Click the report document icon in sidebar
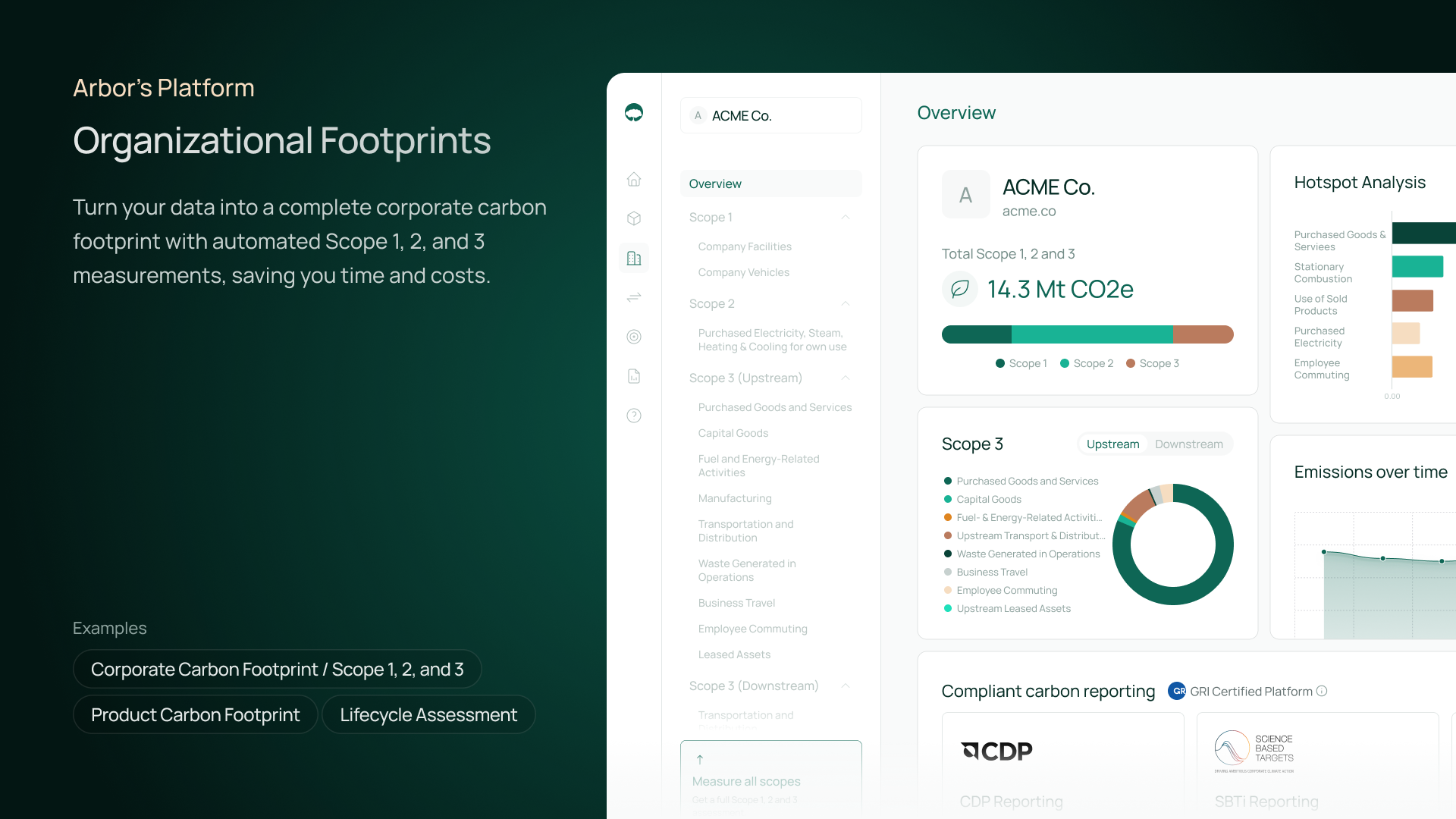This screenshot has height=819, width=1456. (x=634, y=376)
